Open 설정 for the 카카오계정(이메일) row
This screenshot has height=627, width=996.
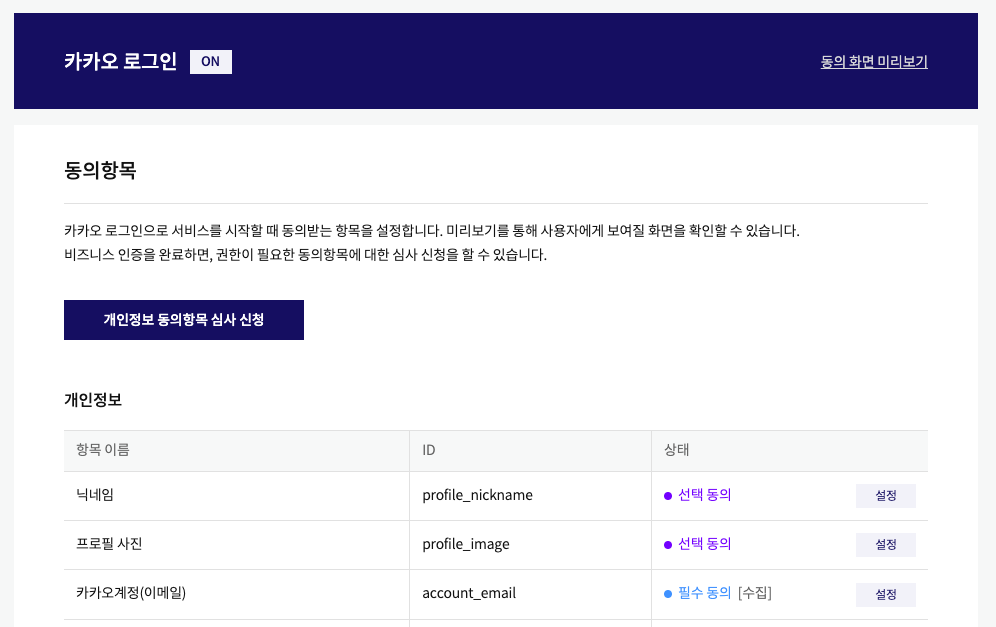tap(885, 594)
